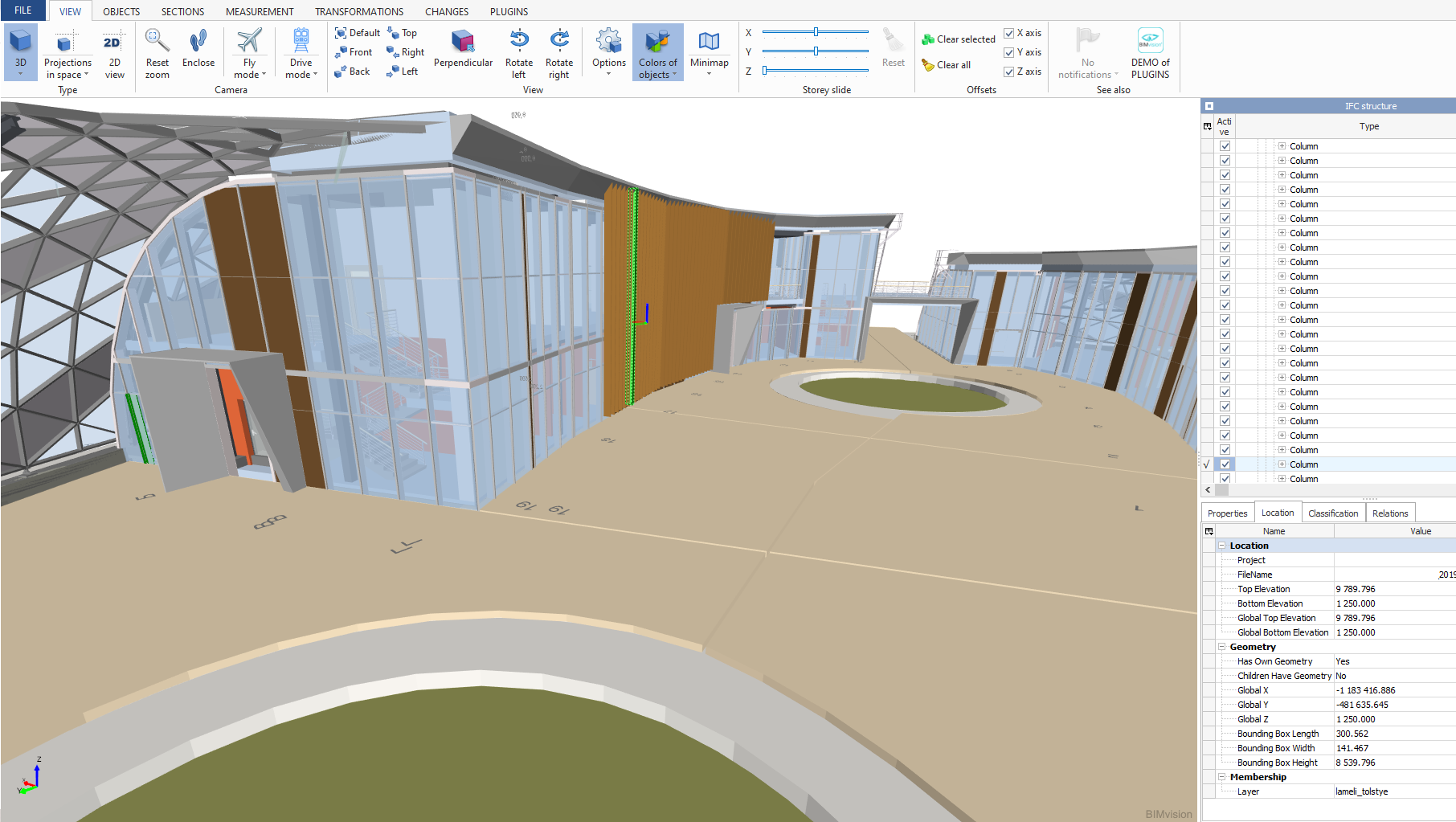Open DEMO of PLUGINS
This screenshot has height=822, width=1456.
(1150, 52)
